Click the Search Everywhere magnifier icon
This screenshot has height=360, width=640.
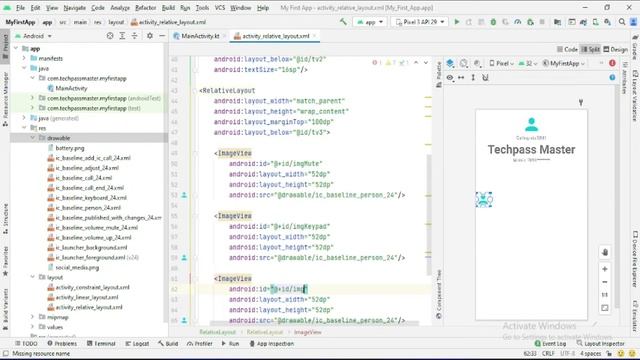622,22
